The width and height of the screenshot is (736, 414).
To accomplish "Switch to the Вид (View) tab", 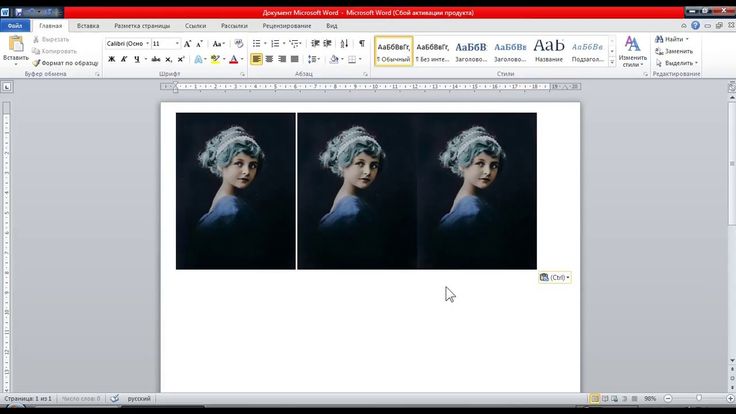I will click(x=331, y=26).
